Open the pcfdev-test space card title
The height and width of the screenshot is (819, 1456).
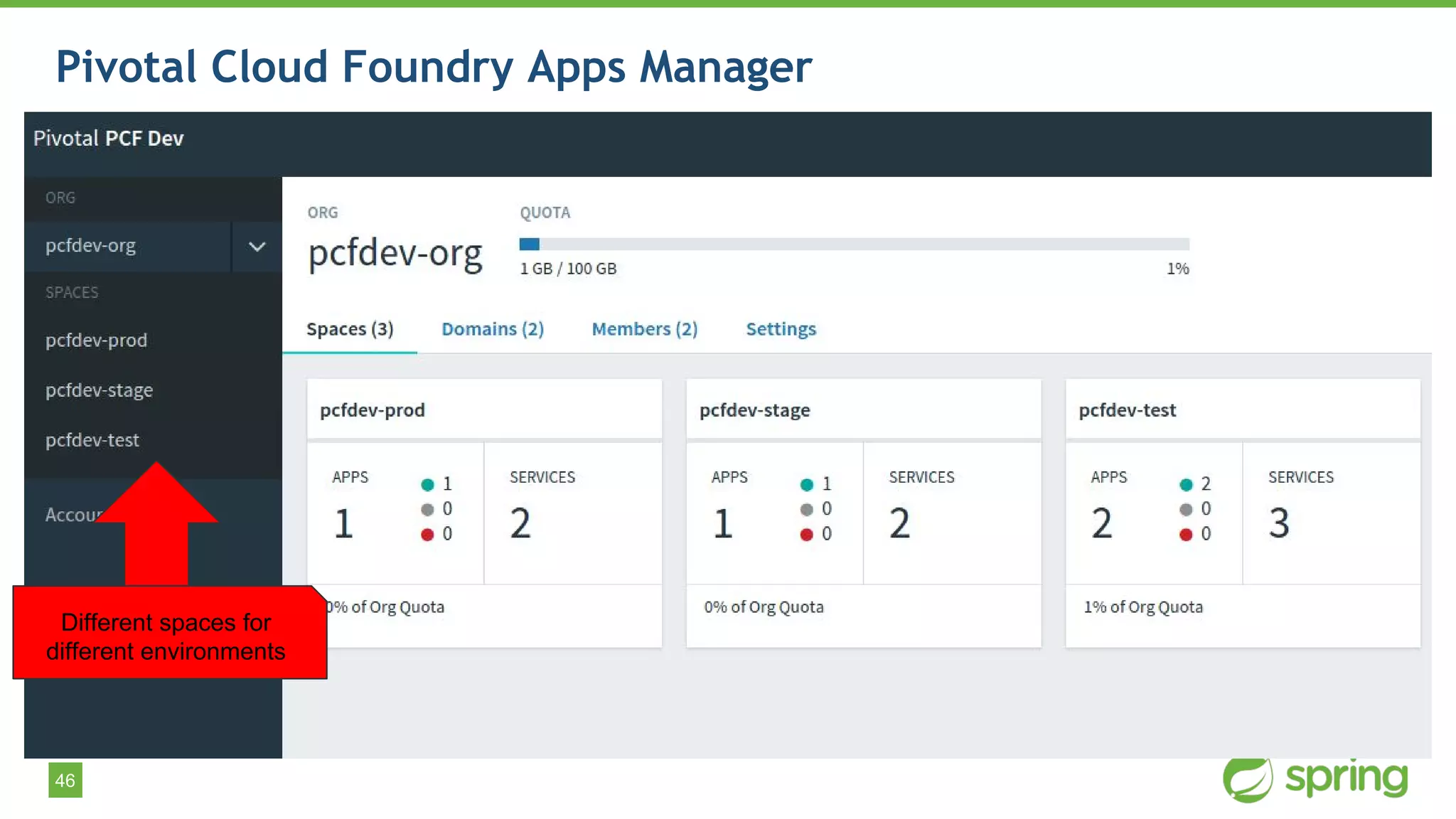[x=1127, y=410]
